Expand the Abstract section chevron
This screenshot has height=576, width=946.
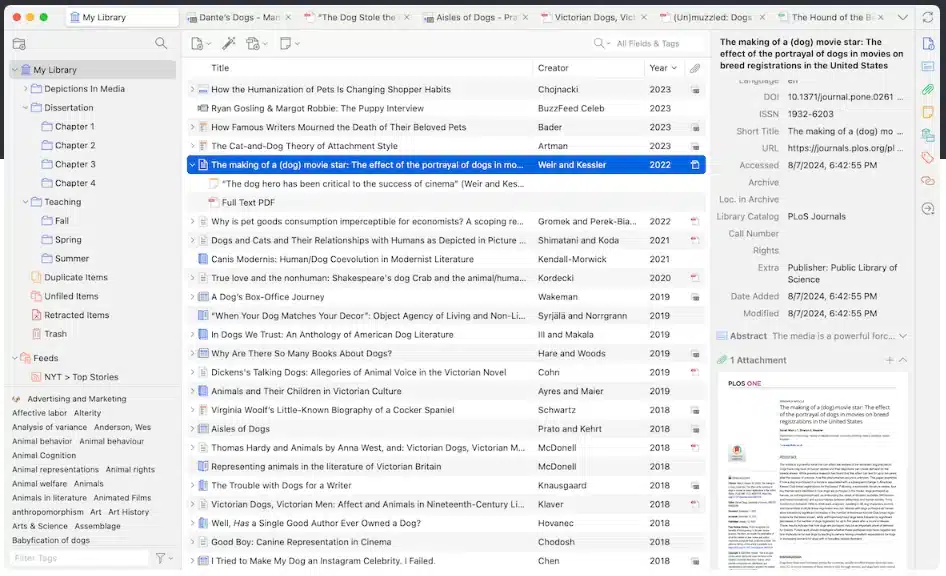click(903, 336)
